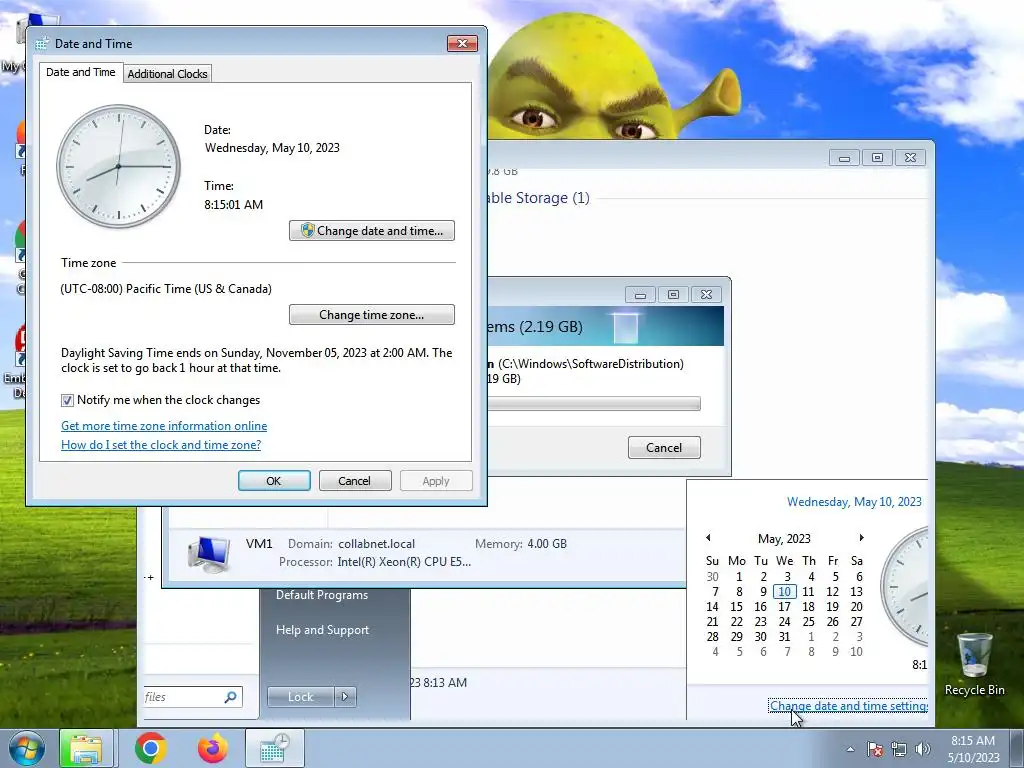
Task: Click the Start menu search magnifier icon
Action: (x=231, y=697)
